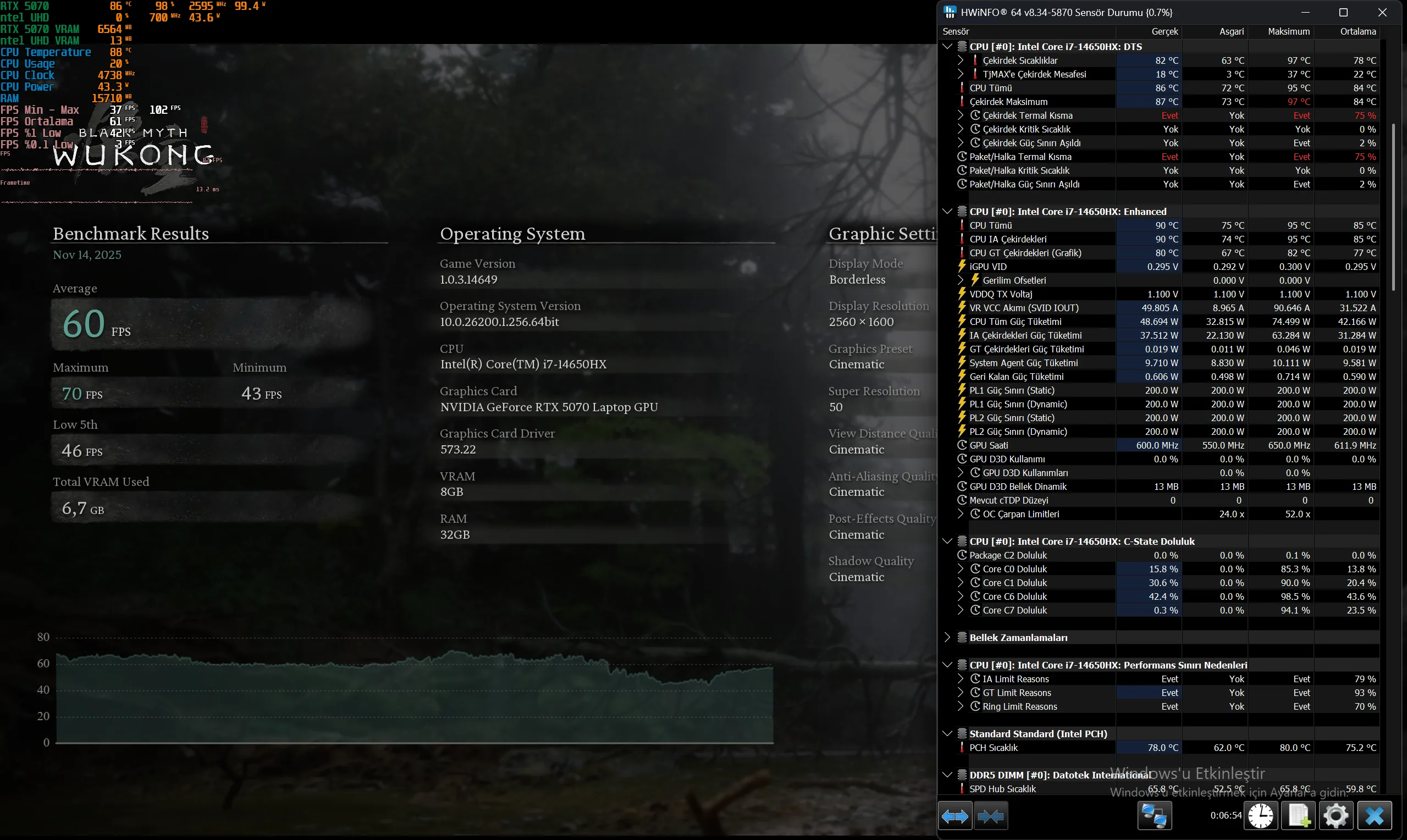The height and width of the screenshot is (840, 1407).
Task: Click thermometer icon of Çekirdek Maksimum row
Action: coord(962,101)
